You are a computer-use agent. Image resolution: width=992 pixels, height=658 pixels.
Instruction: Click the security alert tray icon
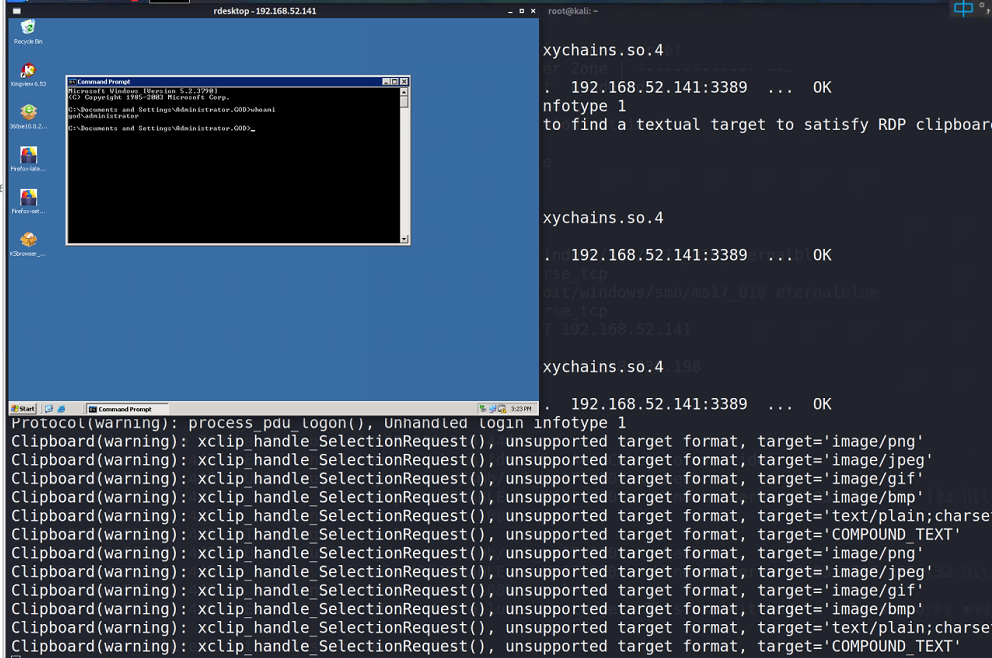pyautogui.click(x=502, y=409)
